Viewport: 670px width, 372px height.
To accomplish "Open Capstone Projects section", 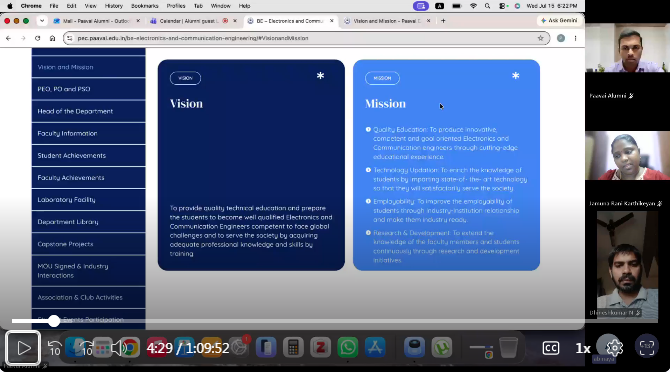I will [88, 244].
